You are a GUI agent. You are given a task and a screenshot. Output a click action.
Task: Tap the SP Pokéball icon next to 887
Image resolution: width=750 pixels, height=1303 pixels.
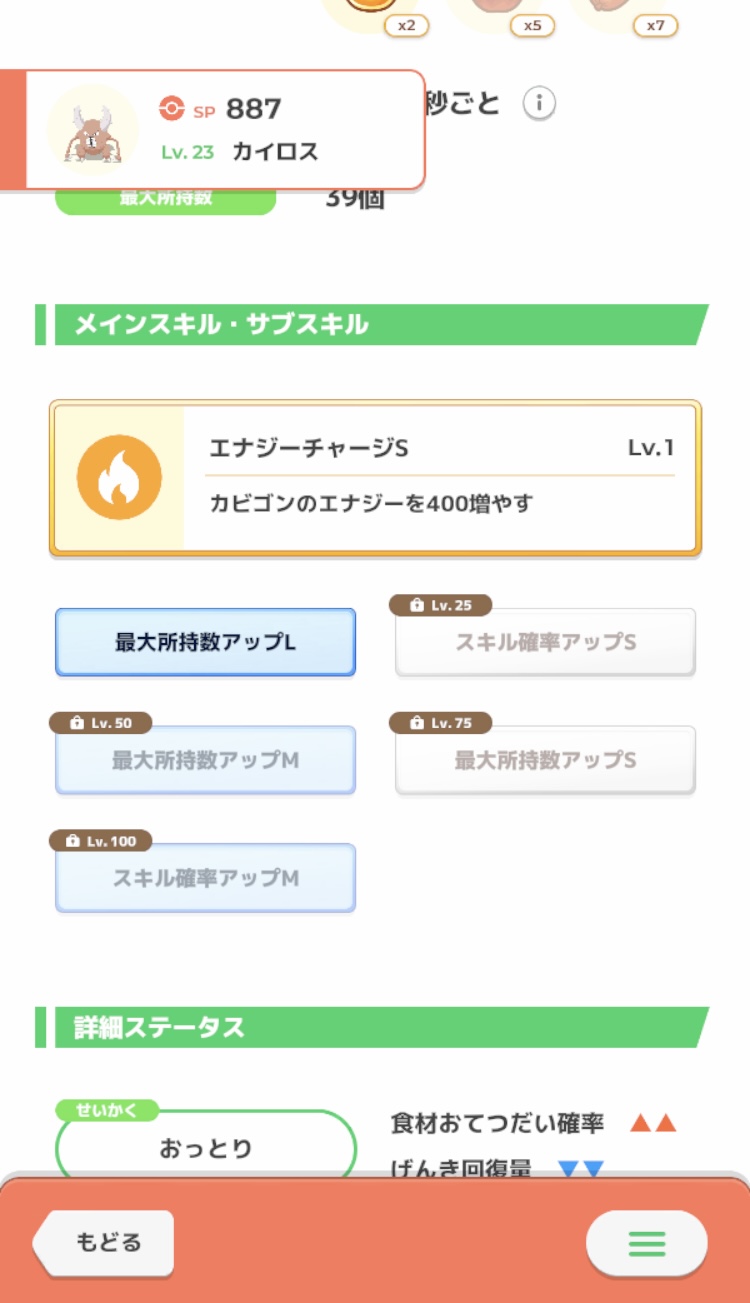[172, 108]
